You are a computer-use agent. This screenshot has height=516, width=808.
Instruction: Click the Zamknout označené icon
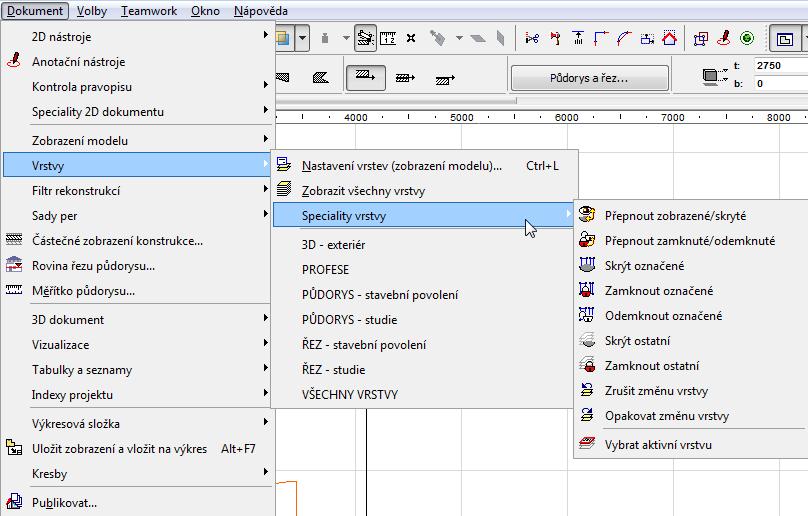[586, 290]
